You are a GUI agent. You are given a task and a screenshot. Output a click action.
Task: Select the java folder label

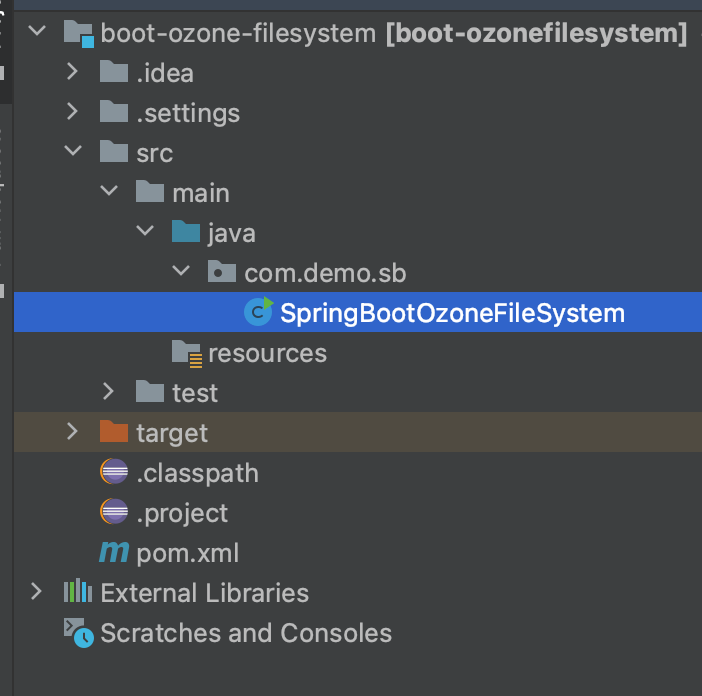coord(231,234)
